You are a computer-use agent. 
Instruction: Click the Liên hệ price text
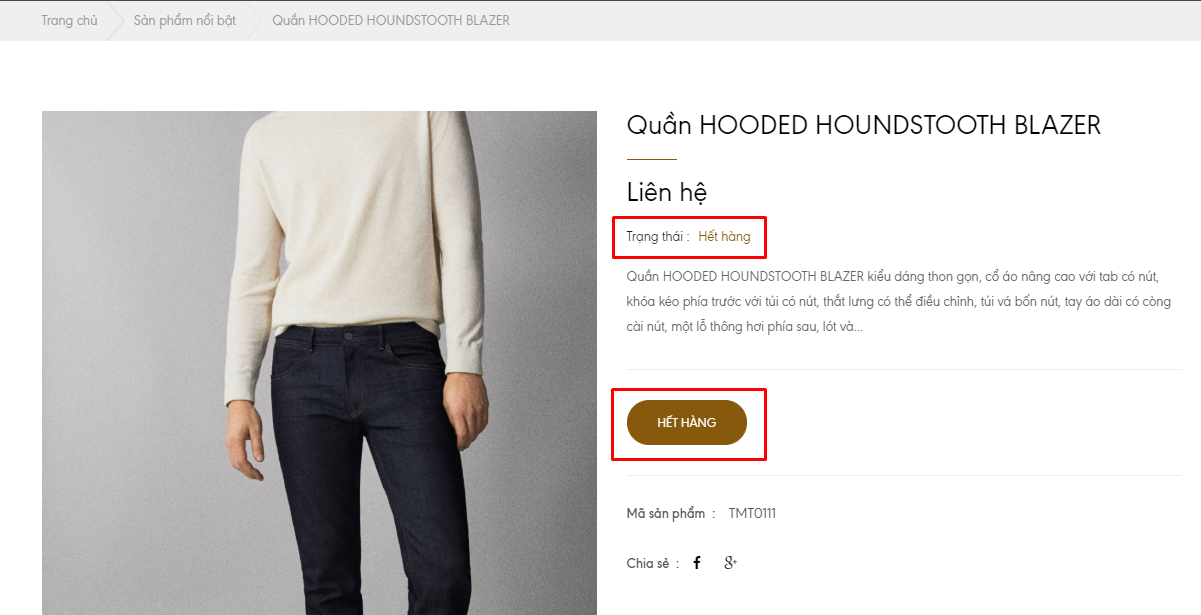tap(668, 192)
